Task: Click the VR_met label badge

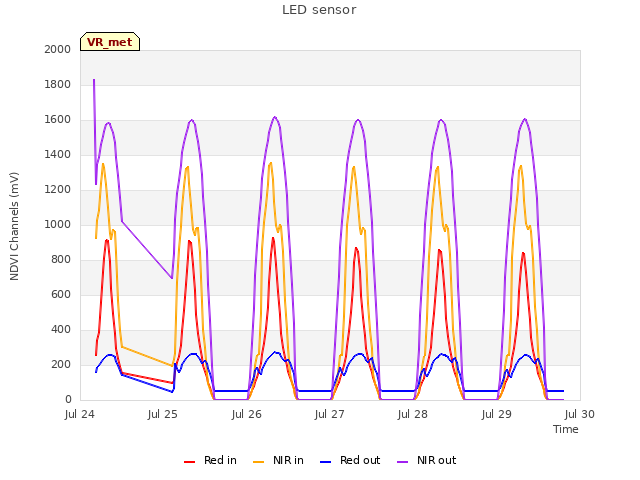Action: point(110,42)
